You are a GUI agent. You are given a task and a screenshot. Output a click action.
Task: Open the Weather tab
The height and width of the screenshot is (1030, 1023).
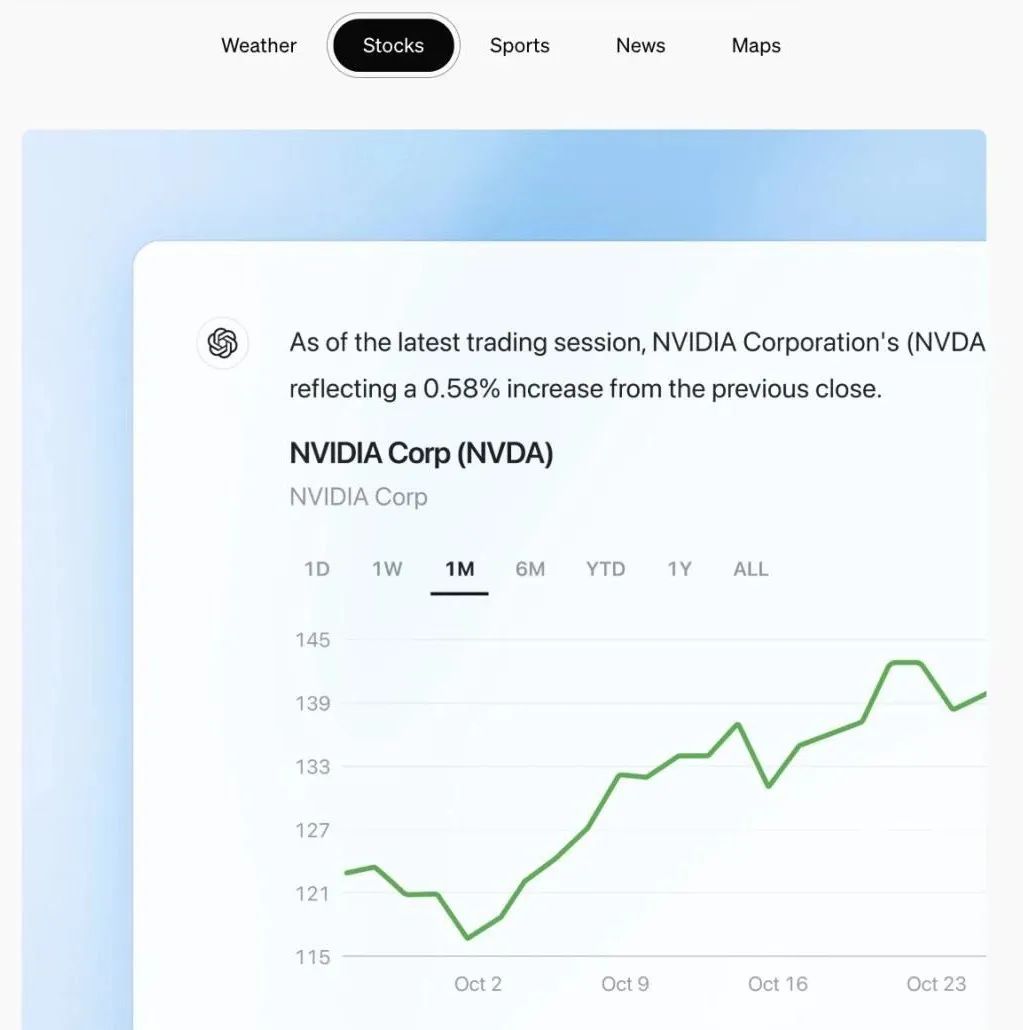259,45
